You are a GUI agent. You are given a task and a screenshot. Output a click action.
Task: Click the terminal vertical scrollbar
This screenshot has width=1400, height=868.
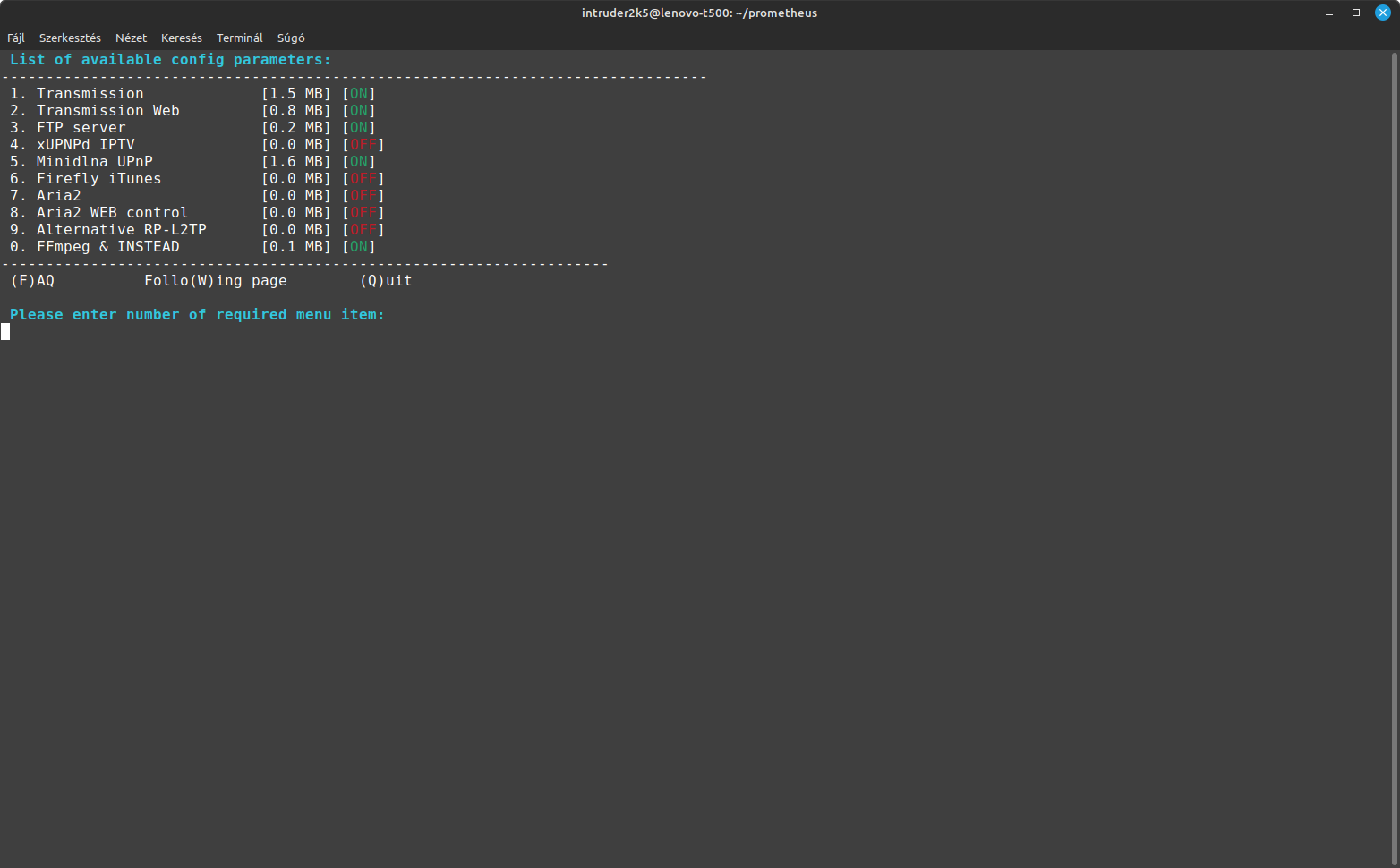(x=1395, y=458)
